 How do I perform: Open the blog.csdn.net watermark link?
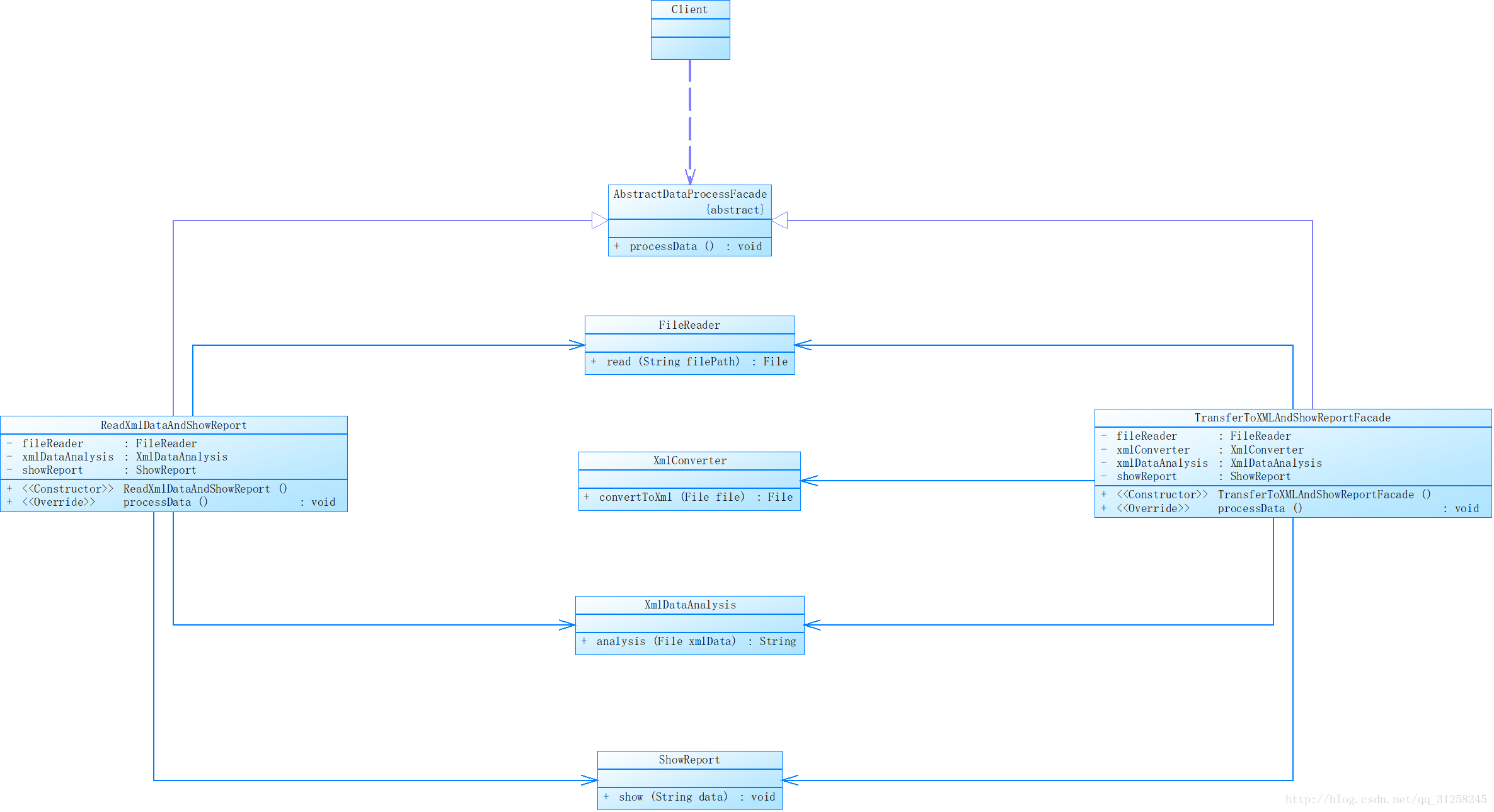1385,799
